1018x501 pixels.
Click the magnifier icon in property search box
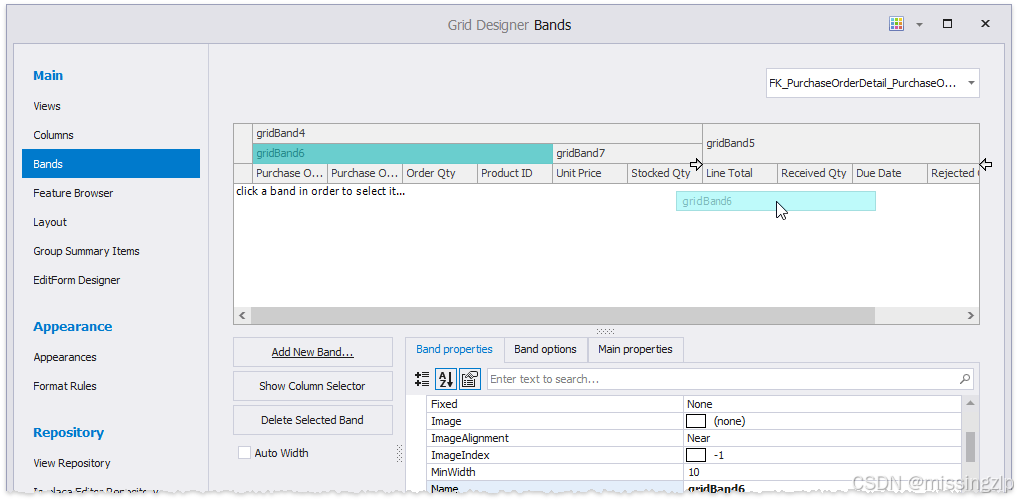coord(965,379)
